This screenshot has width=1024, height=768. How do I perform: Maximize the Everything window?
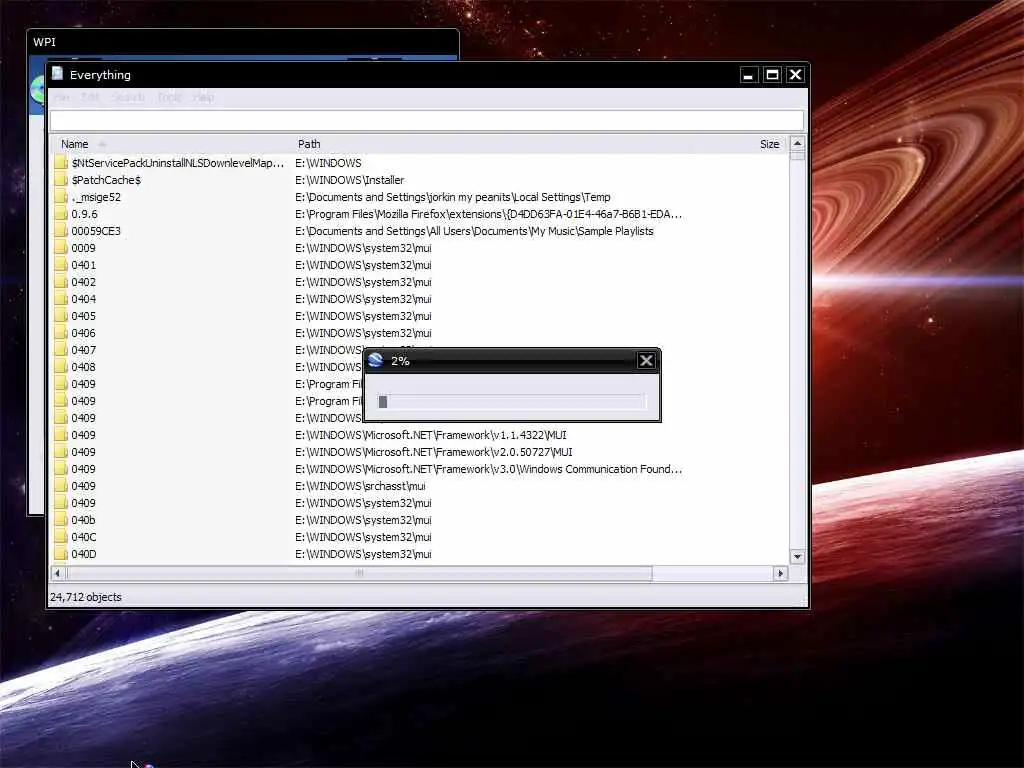[772, 75]
